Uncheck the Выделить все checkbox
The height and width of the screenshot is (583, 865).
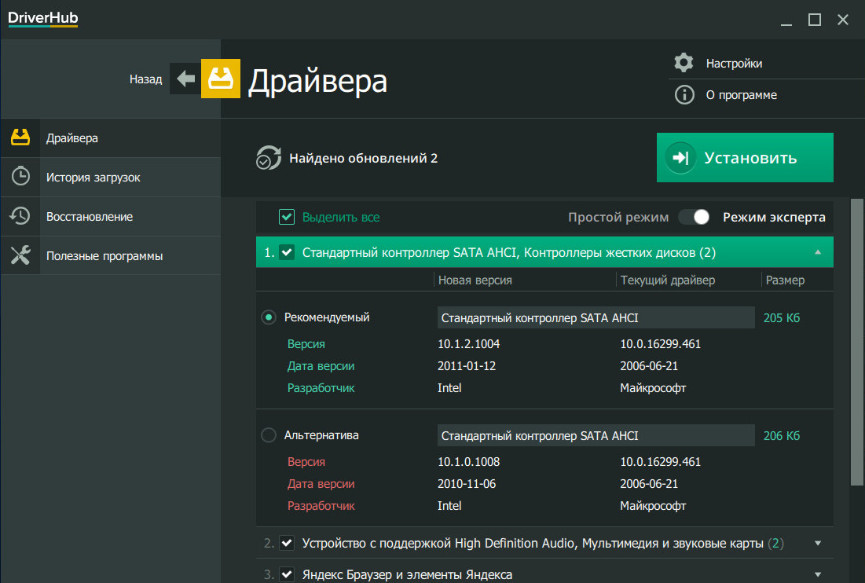pos(287,217)
